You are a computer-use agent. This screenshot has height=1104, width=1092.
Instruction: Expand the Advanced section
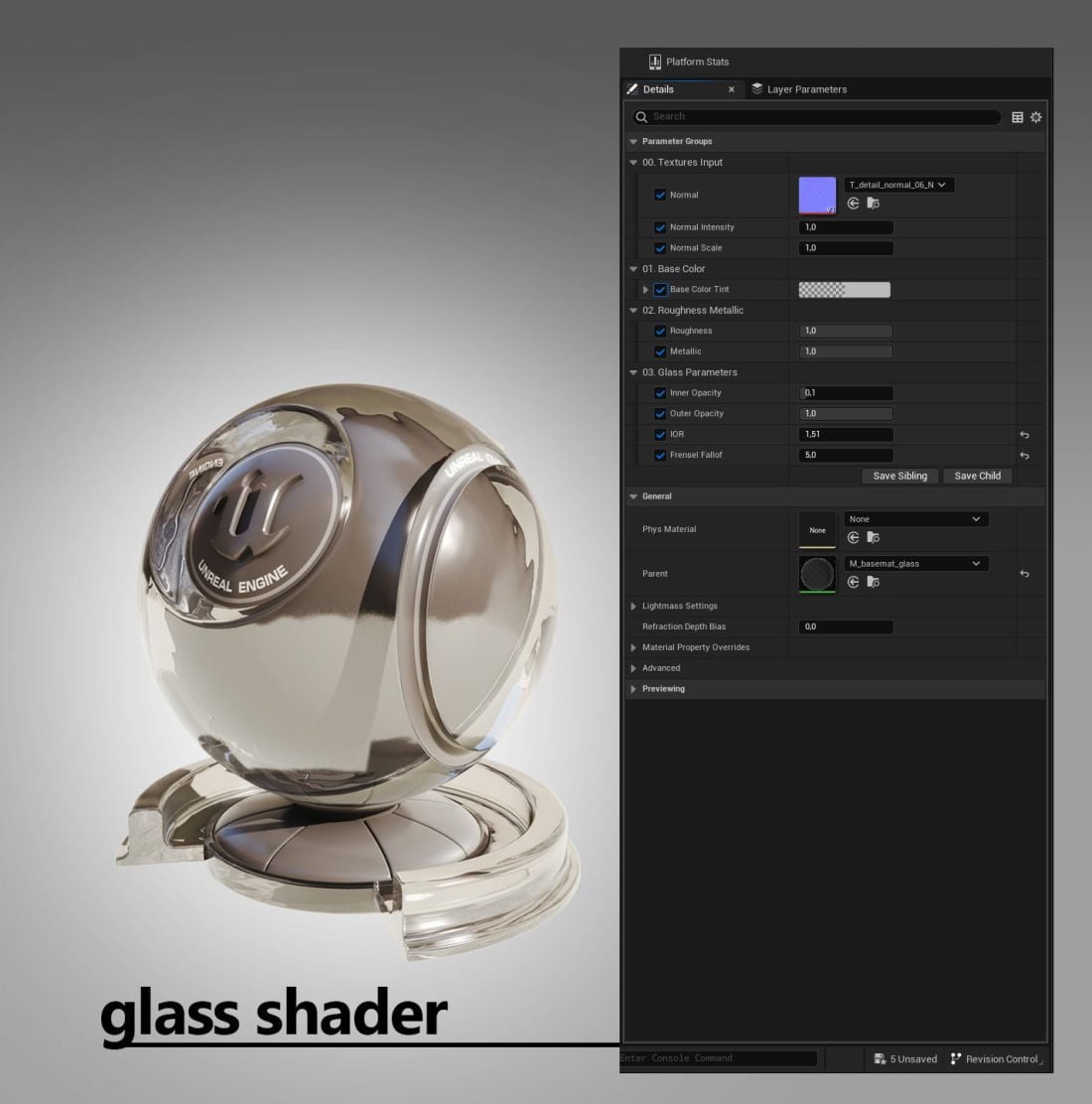pyautogui.click(x=633, y=668)
